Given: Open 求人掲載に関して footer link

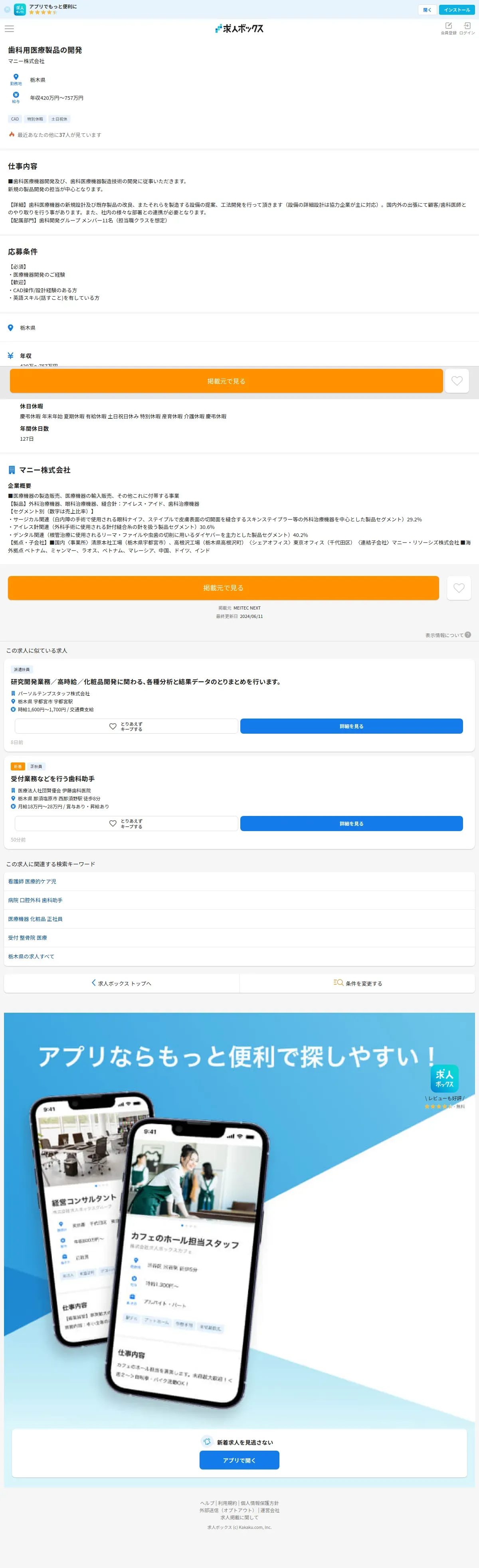Looking at the screenshot, I should click(x=239, y=1517).
